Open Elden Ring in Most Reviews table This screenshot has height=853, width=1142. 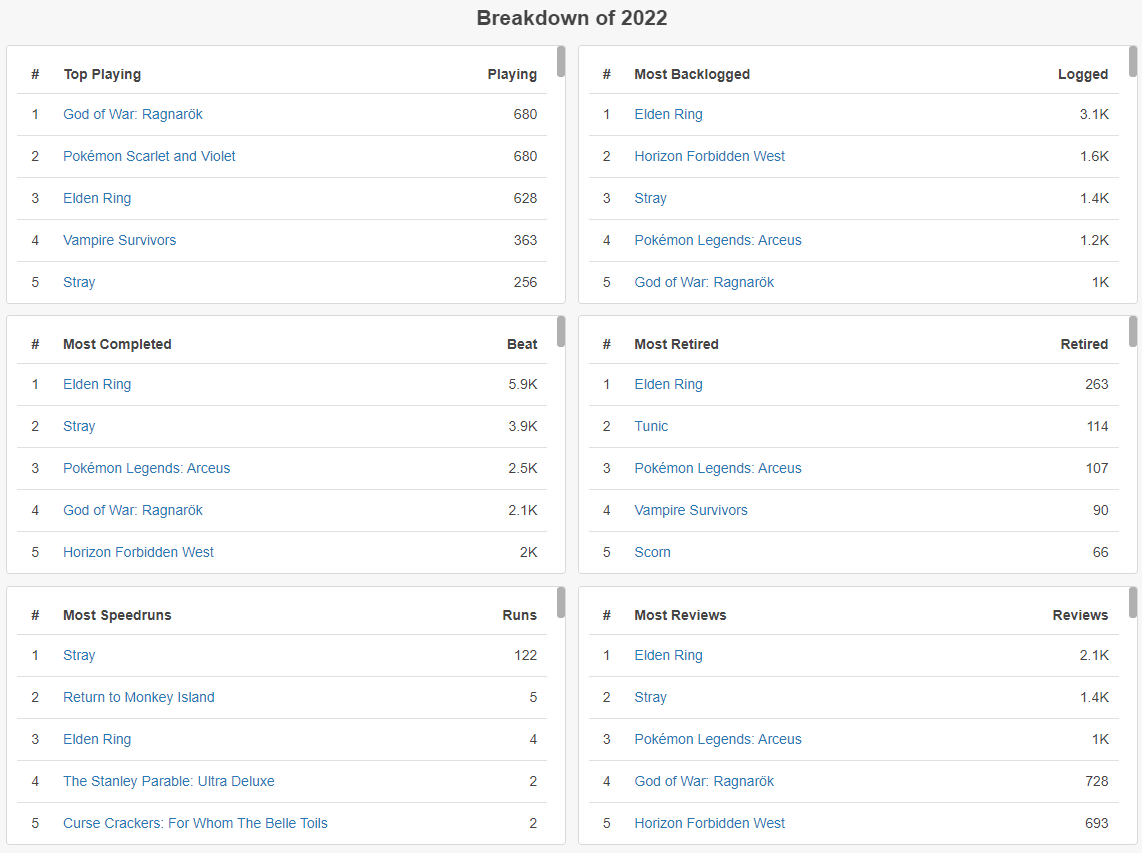pos(669,656)
